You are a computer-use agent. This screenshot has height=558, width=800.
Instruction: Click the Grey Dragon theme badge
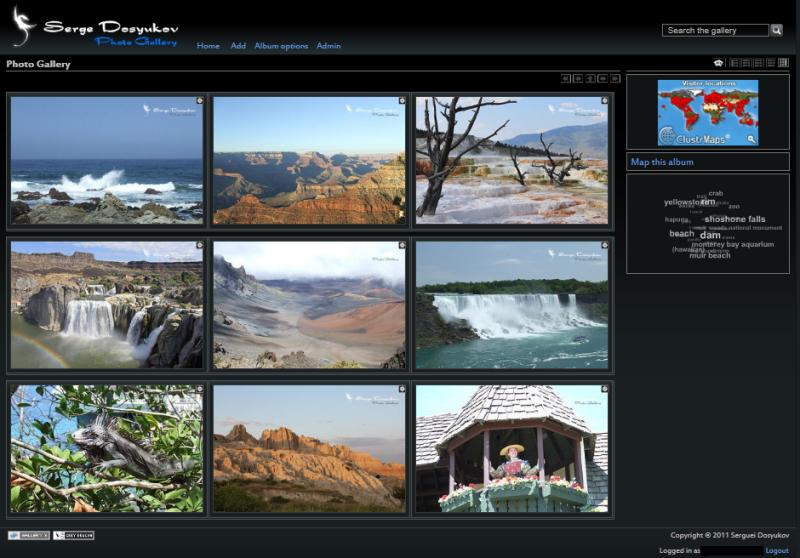click(73, 535)
